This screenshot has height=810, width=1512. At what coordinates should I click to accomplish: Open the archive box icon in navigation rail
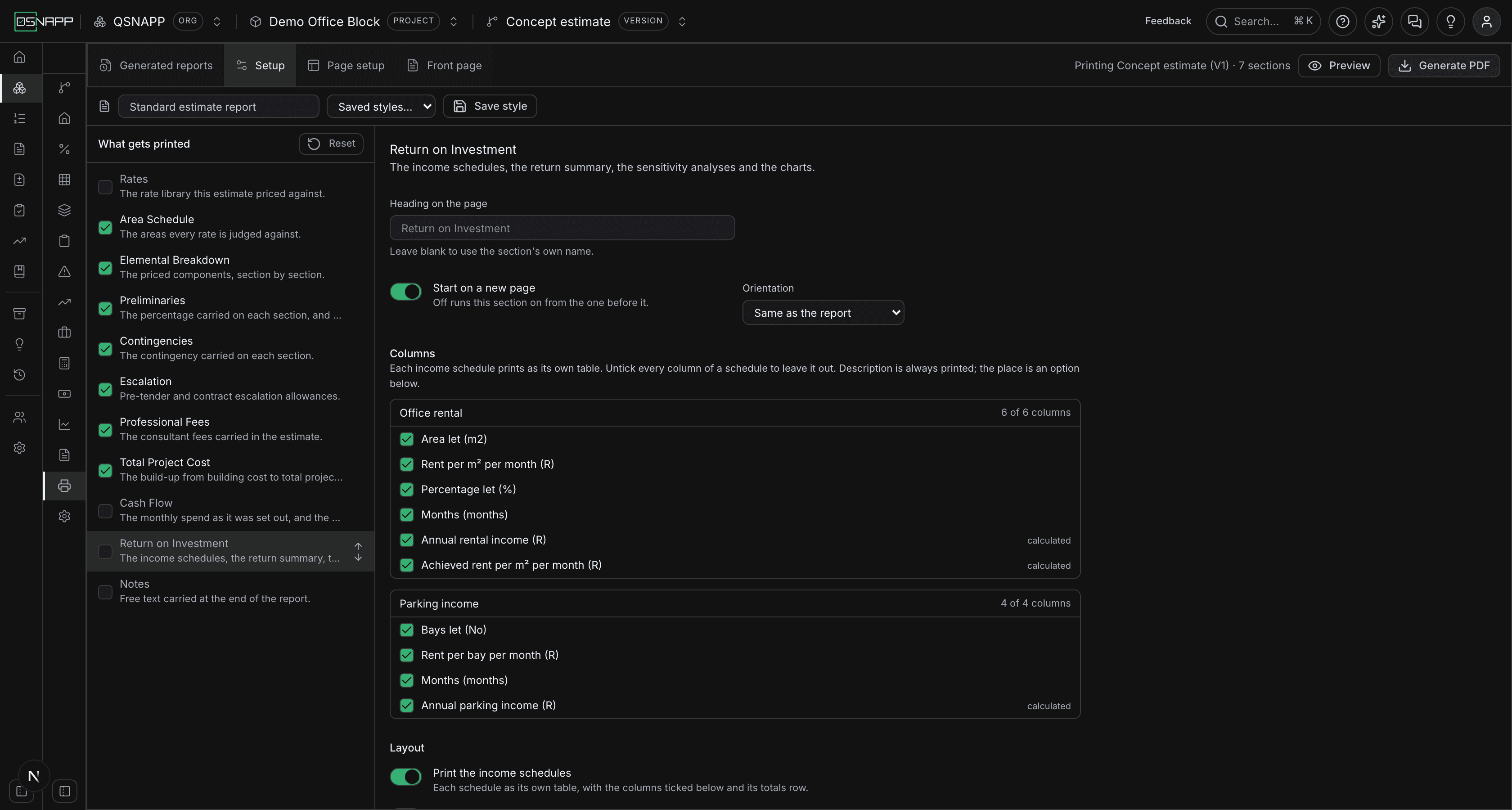[x=19, y=314]
